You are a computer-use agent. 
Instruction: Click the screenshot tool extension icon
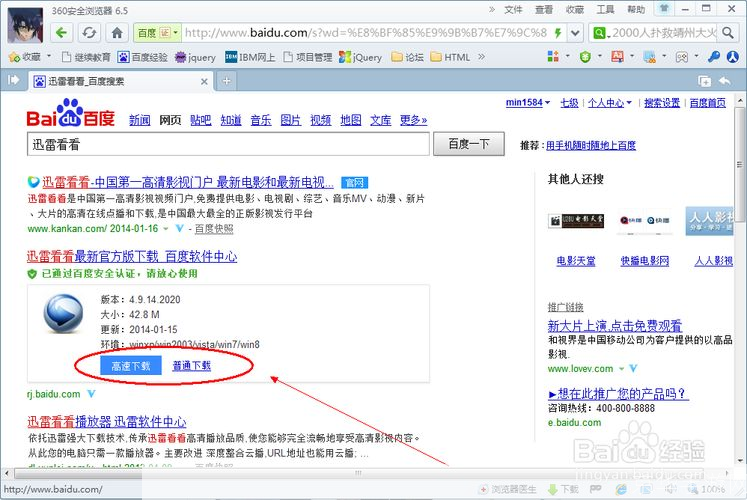coord(649,57)
